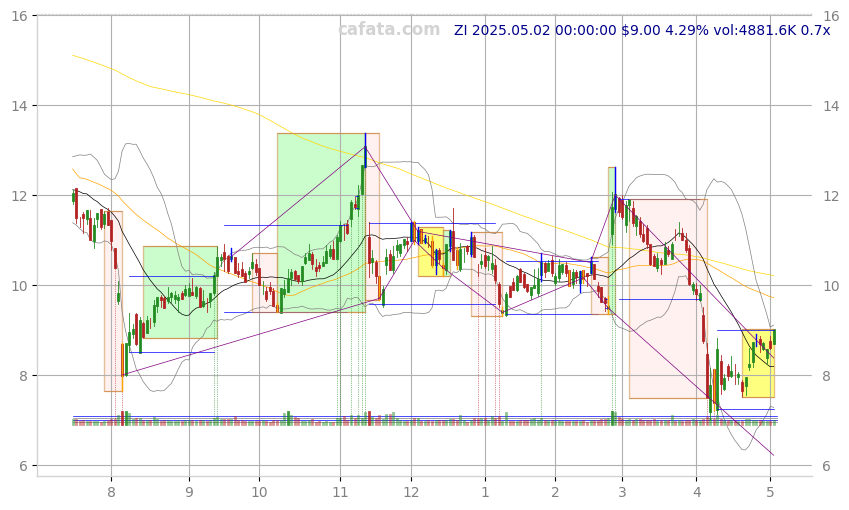Click the x-axis month label 11
This screenshot has height=510, width=849.
(340, 492)
